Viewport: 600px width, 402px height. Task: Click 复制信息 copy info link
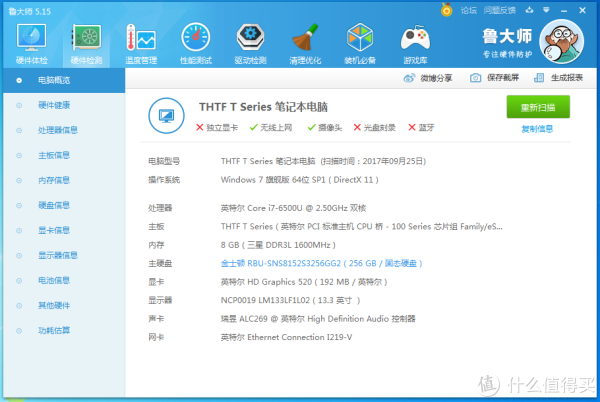point(537,129)
